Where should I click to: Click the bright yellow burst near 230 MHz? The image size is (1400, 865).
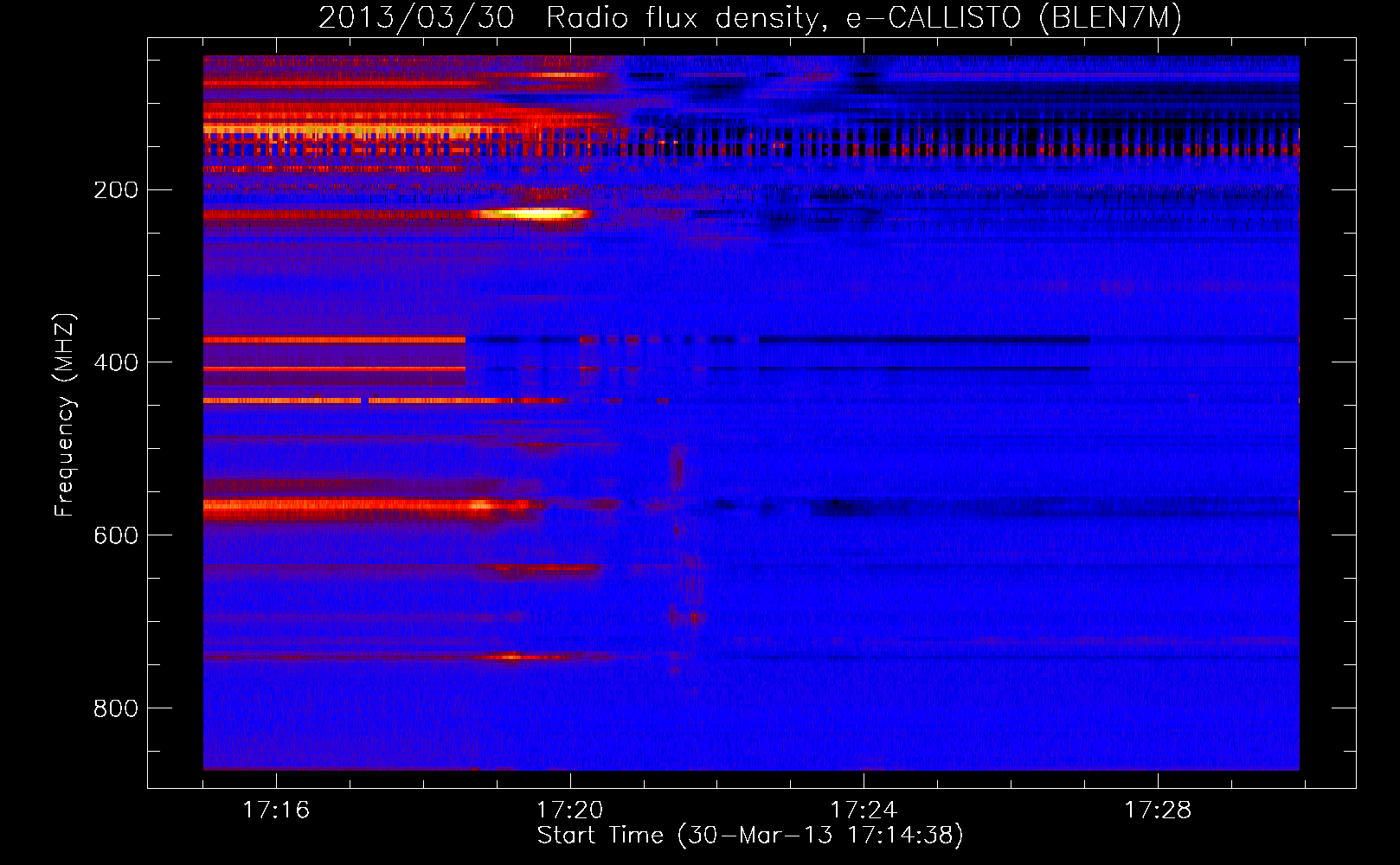pyautogui.click(x=534, y=214)
